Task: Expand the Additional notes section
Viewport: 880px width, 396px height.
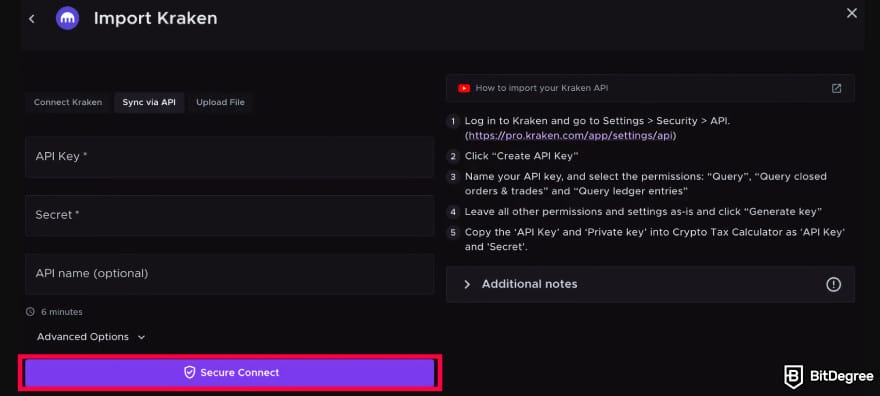Action: [650, 284]
